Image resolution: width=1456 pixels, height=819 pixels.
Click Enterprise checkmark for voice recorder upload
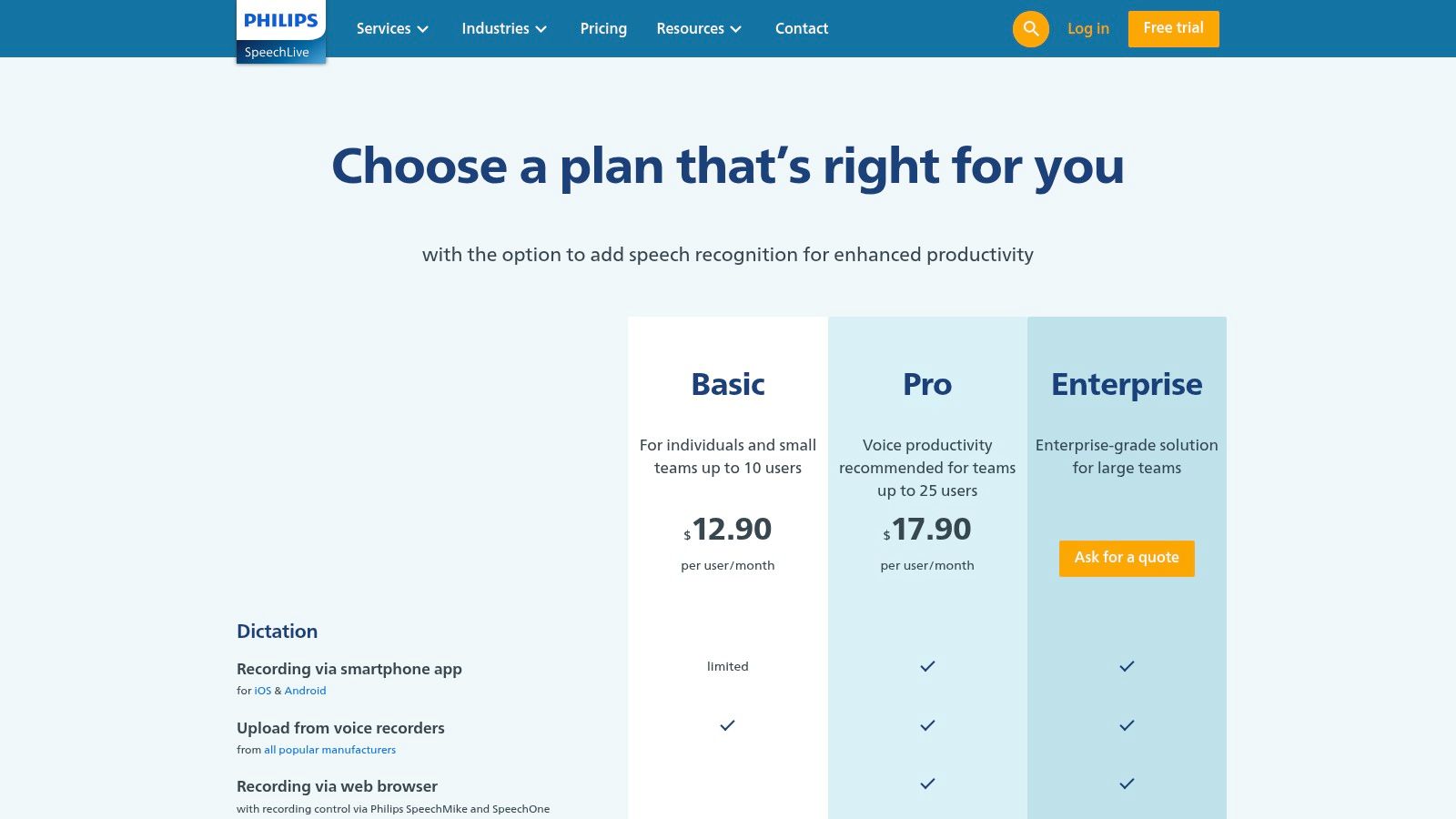[1127, 725]
